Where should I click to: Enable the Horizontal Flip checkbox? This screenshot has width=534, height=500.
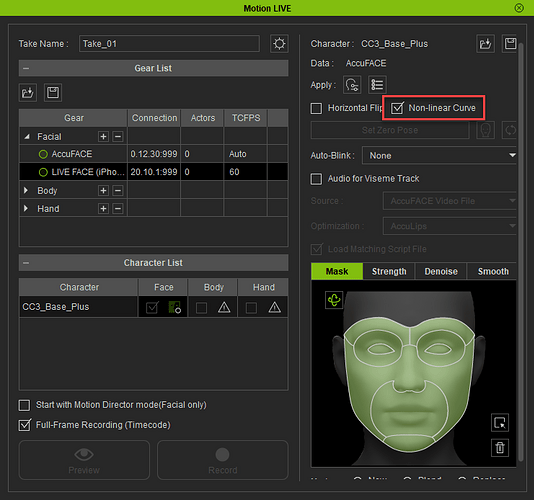point(316,108)
